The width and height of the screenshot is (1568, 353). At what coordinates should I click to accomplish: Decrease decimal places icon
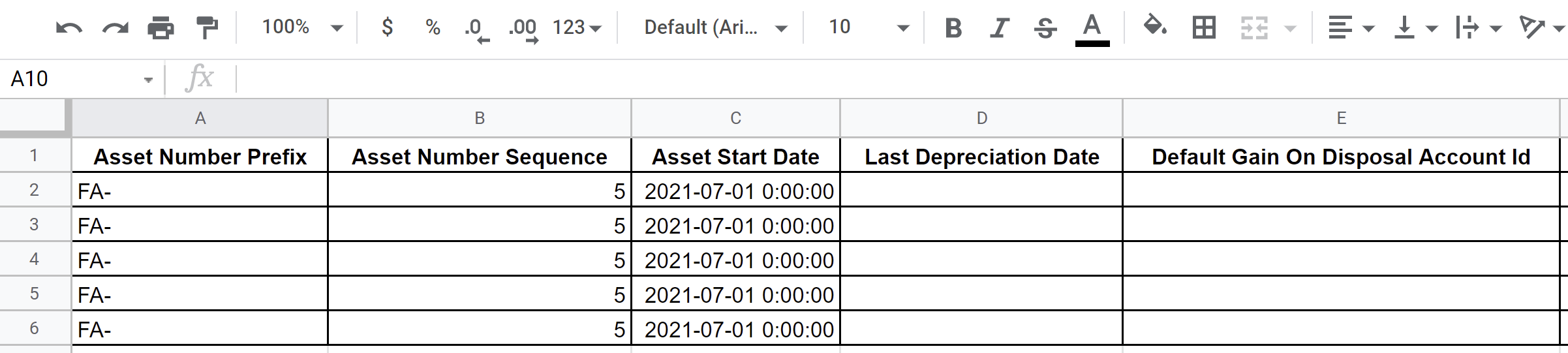click(477, 29)
